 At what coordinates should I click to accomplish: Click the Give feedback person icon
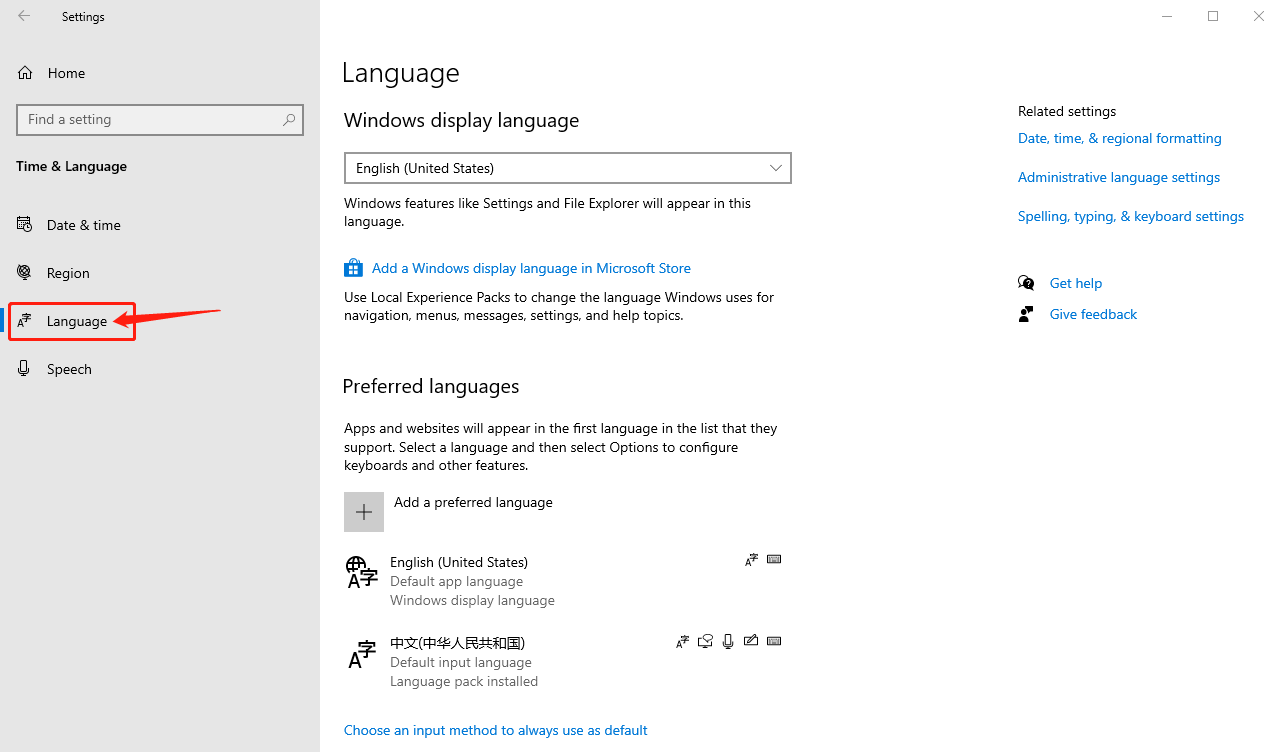pyautogui.click(x=1026, y=314)
